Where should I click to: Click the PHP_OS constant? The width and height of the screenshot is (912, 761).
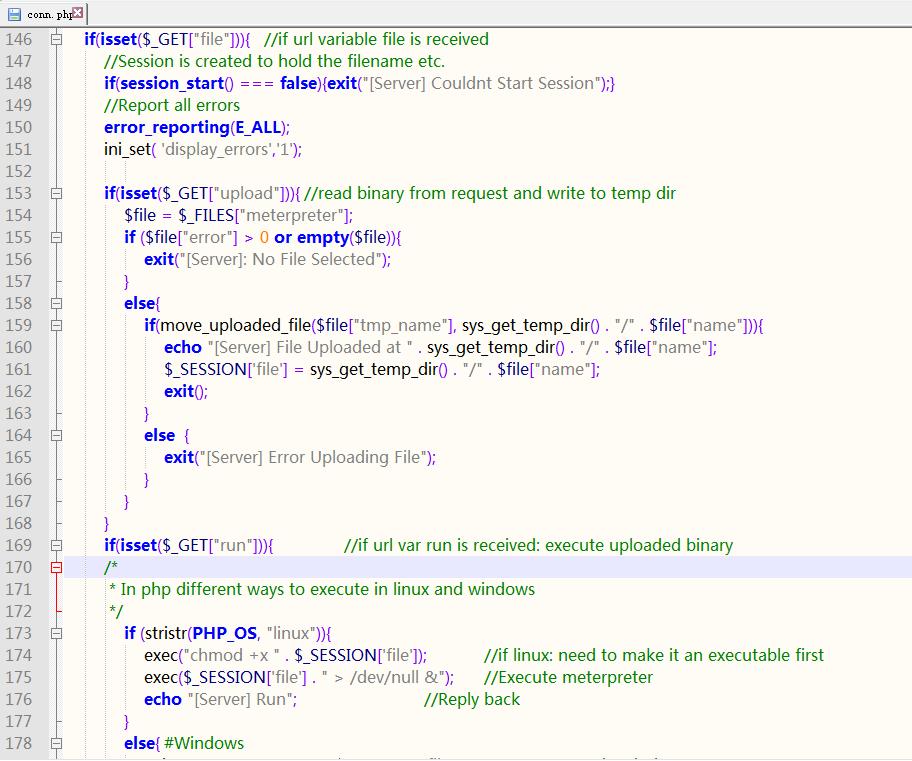tap(225, 634)
